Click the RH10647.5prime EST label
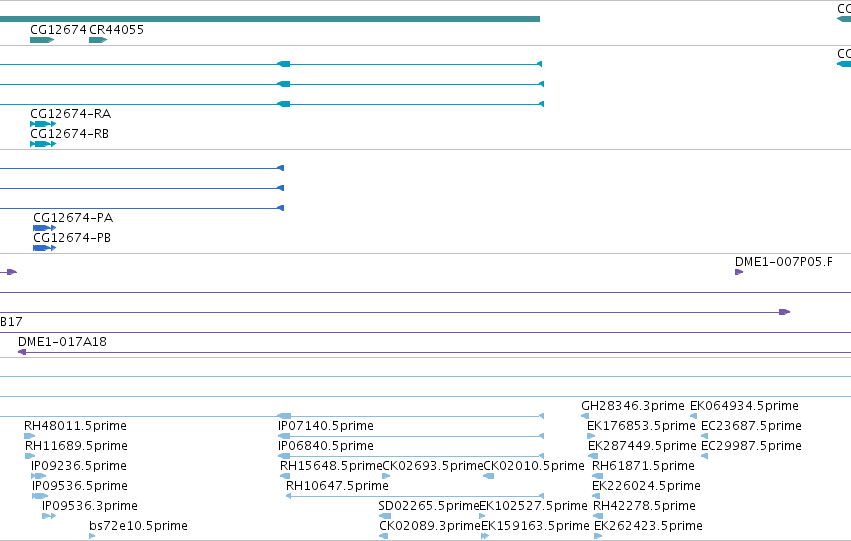851x541 pixels. 338,486
